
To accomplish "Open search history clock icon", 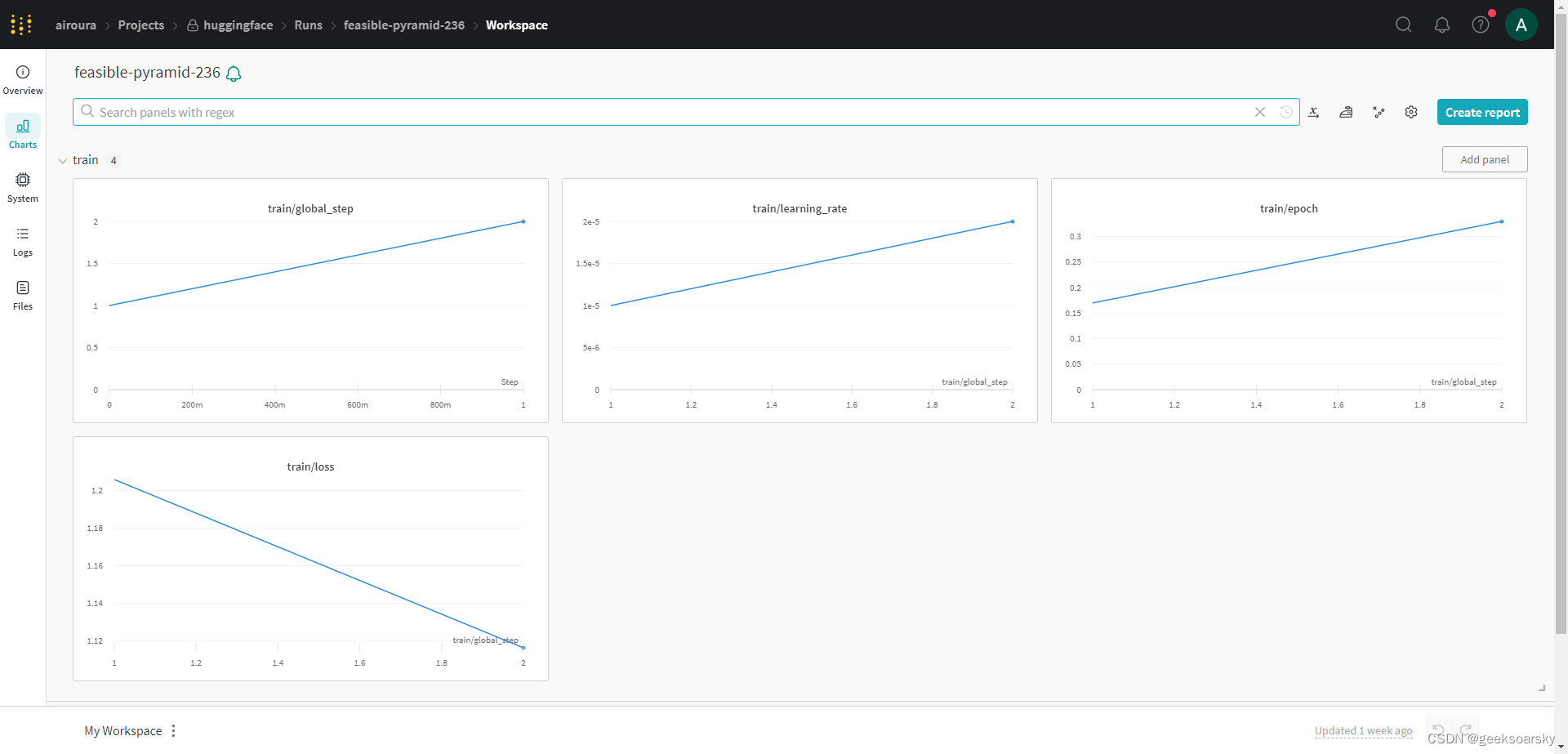I will pos(1285,112).
